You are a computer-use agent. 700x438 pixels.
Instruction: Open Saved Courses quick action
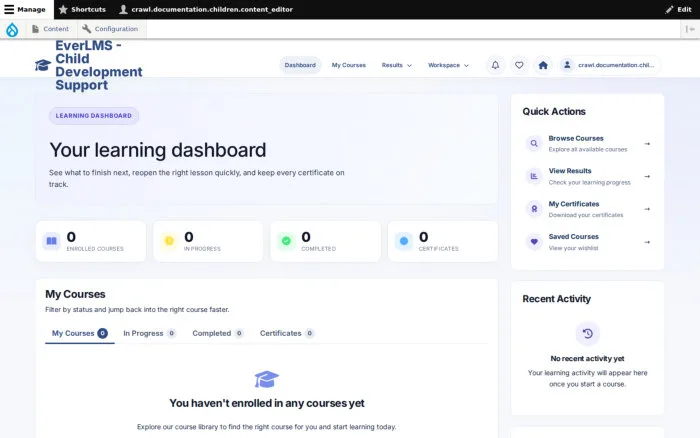[588, 242]
